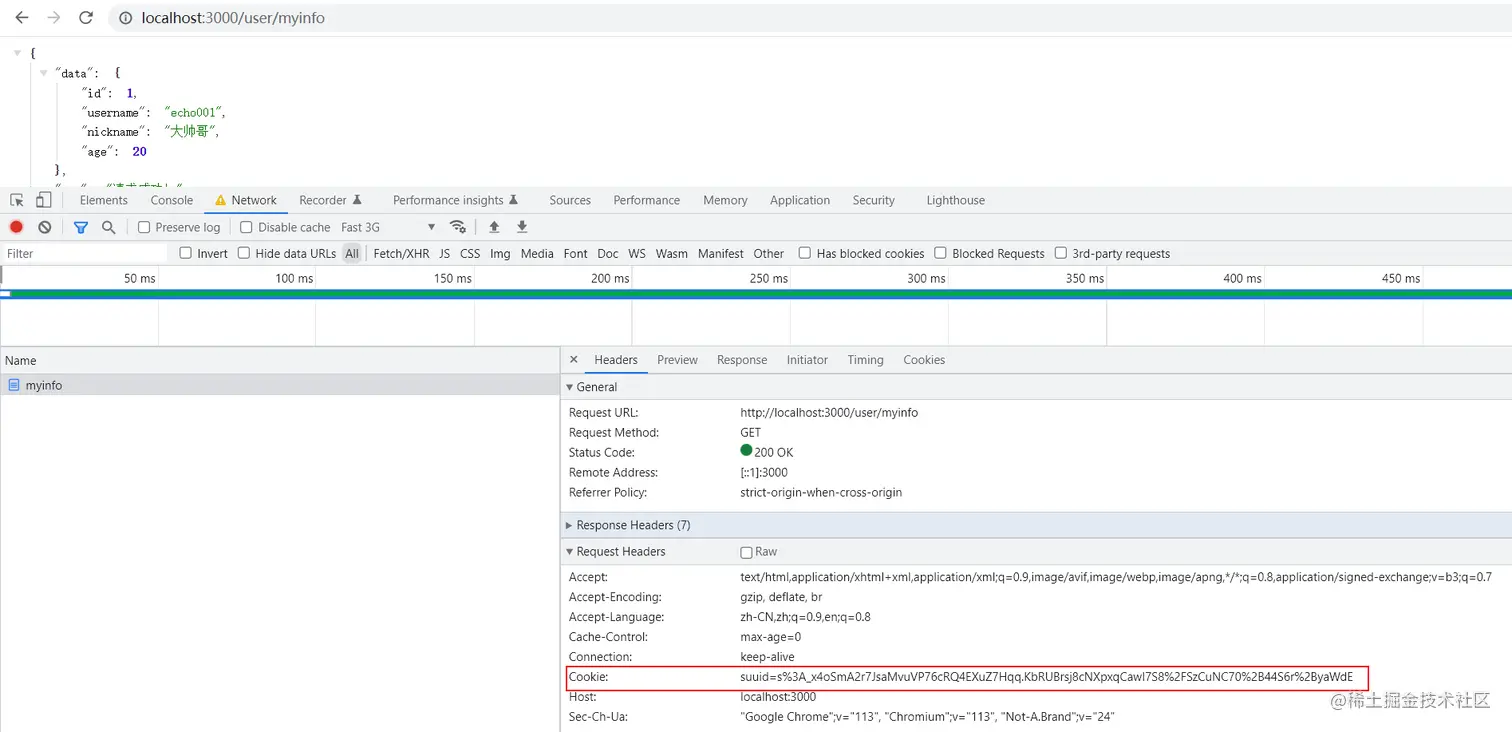1512x732 pixels.
Task: Open the Elements tab
Action: (104, 200)
